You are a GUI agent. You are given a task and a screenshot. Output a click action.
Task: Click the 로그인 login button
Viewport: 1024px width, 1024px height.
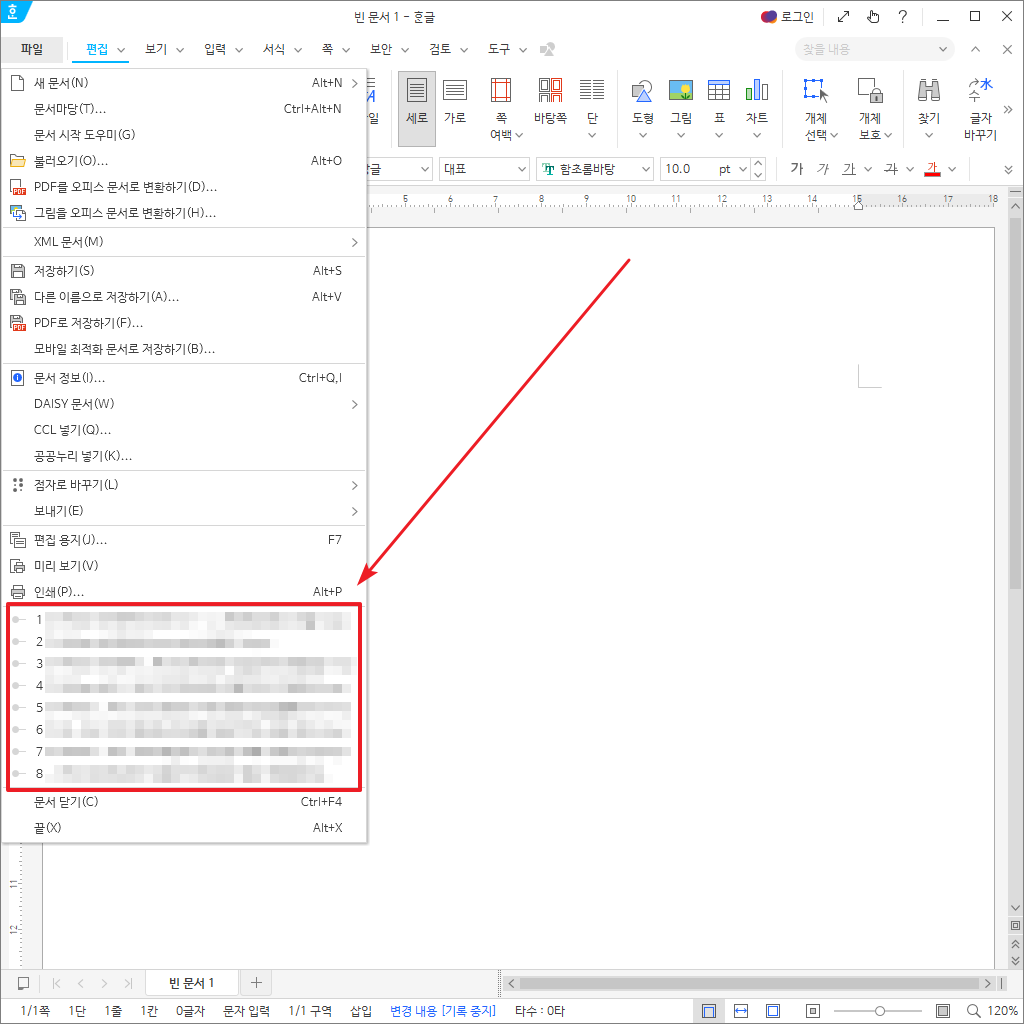(788, 17)
